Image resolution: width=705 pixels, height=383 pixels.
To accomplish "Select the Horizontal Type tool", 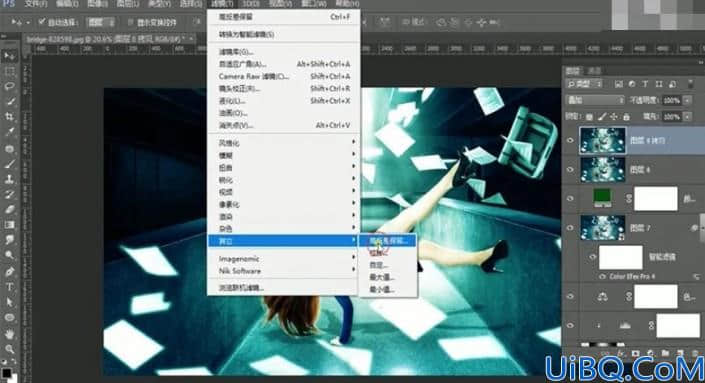I will point(9,287).
